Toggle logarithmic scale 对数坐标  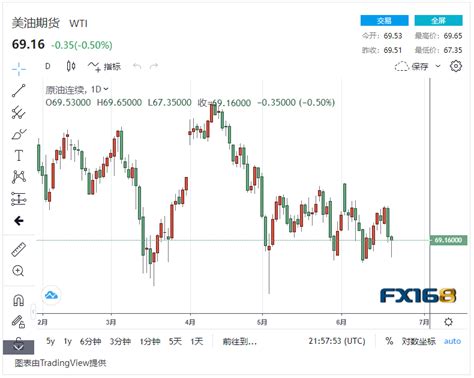pyautogui.click(x=419, y=341)
